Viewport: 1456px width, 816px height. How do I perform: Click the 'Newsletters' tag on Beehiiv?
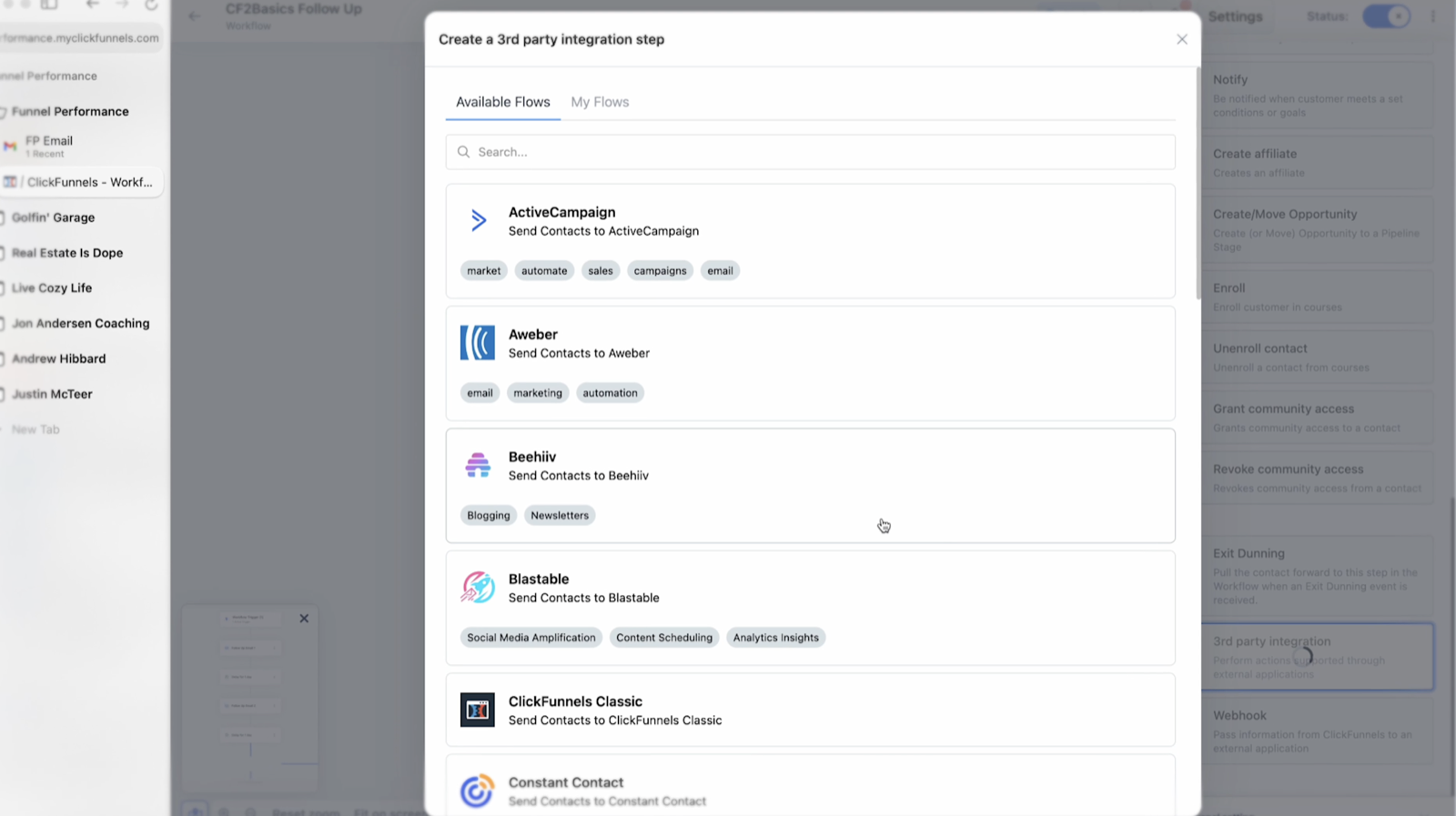560,515
